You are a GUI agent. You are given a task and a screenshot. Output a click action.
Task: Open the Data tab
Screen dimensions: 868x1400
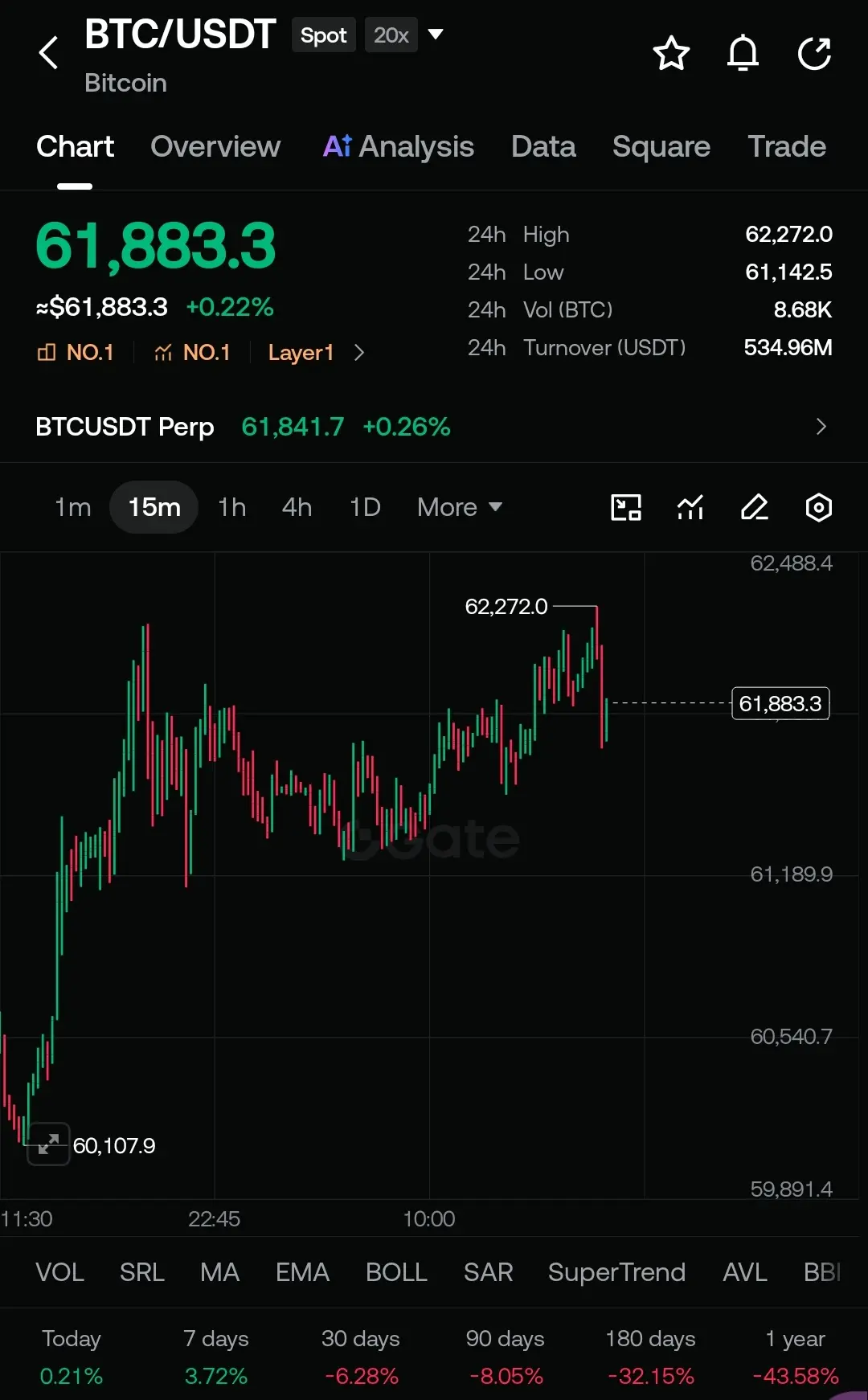(543, 147)
